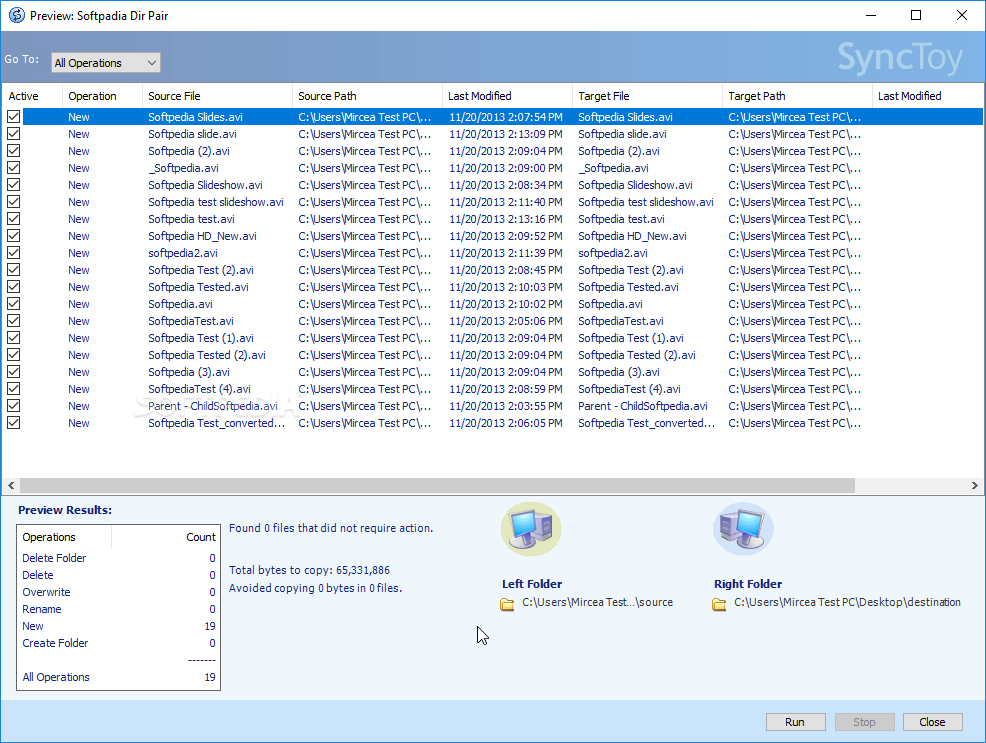Screen dimensions: 986x743
Task: Untick Softpedia test slideshow.avi checkbox
Action: (x=13, y=202)
